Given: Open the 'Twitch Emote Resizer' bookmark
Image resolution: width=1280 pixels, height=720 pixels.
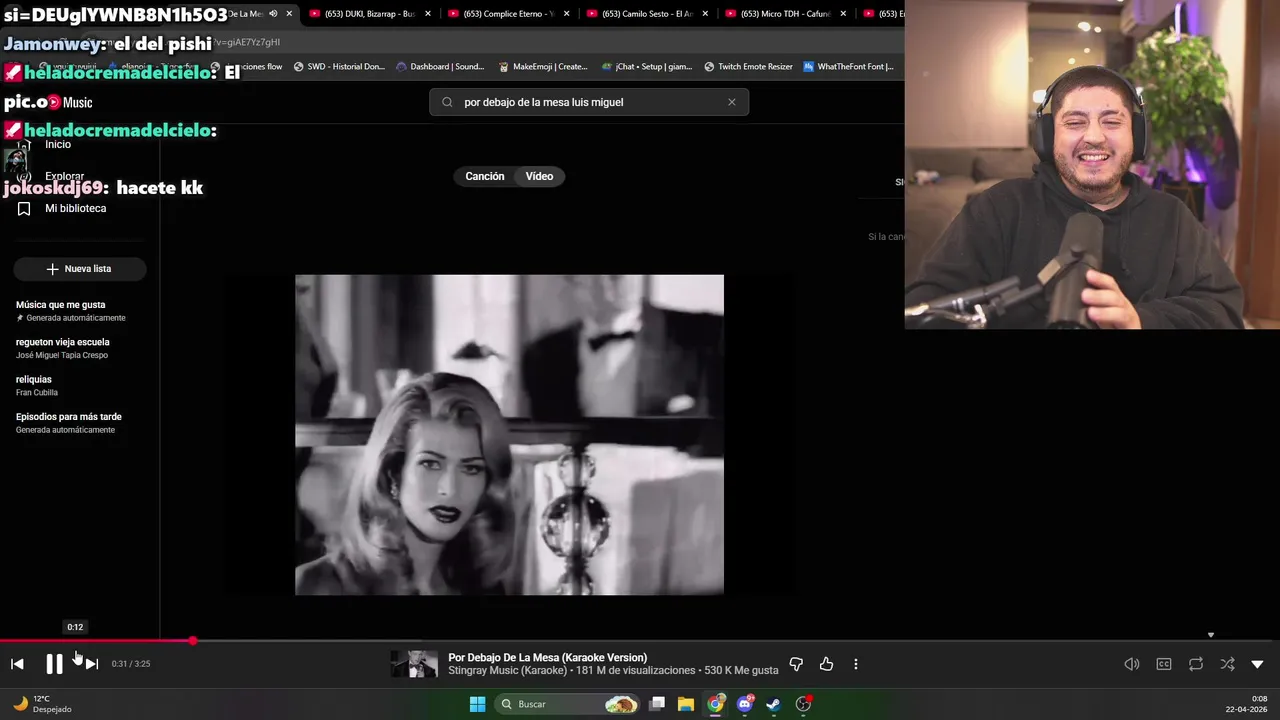Looking at the screenshot, I should pyautogui.click(x=748, y=67).
